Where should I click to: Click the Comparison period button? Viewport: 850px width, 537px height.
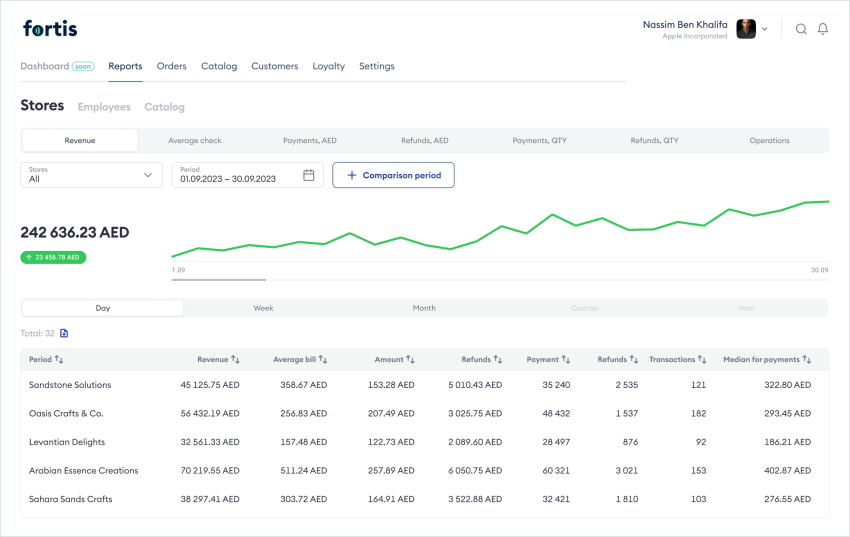(393, 175)
